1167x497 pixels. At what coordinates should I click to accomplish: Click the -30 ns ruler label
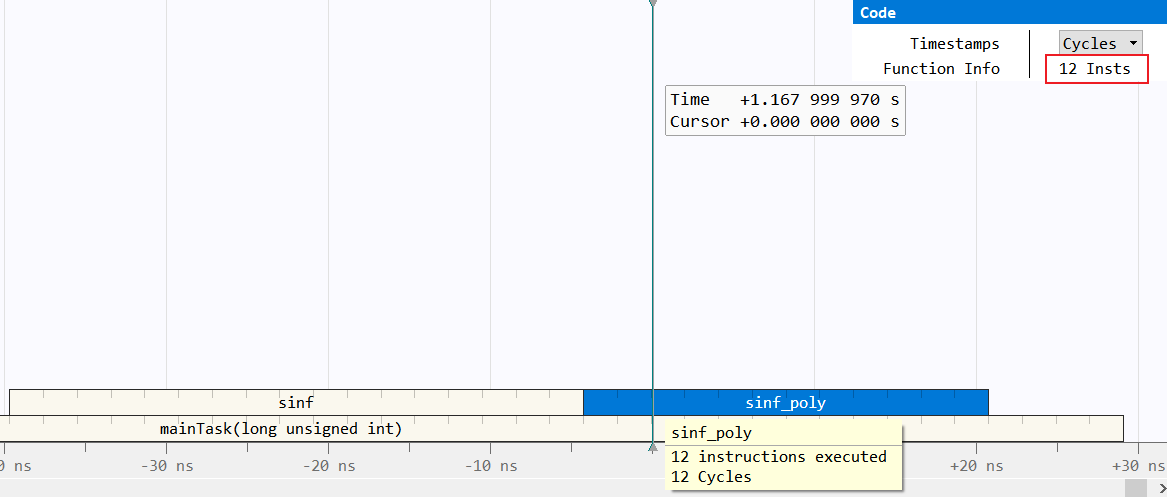pos(167,466)
